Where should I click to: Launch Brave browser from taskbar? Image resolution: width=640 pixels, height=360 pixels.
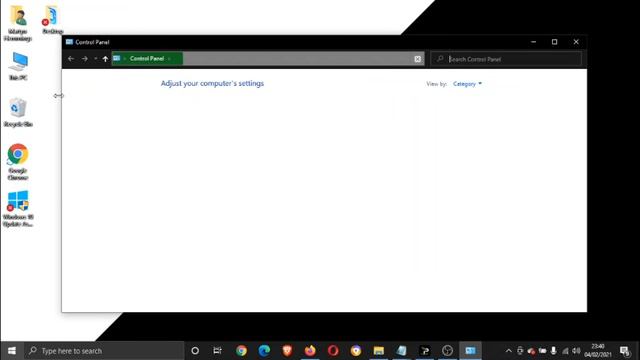click(x=287, y=351)
